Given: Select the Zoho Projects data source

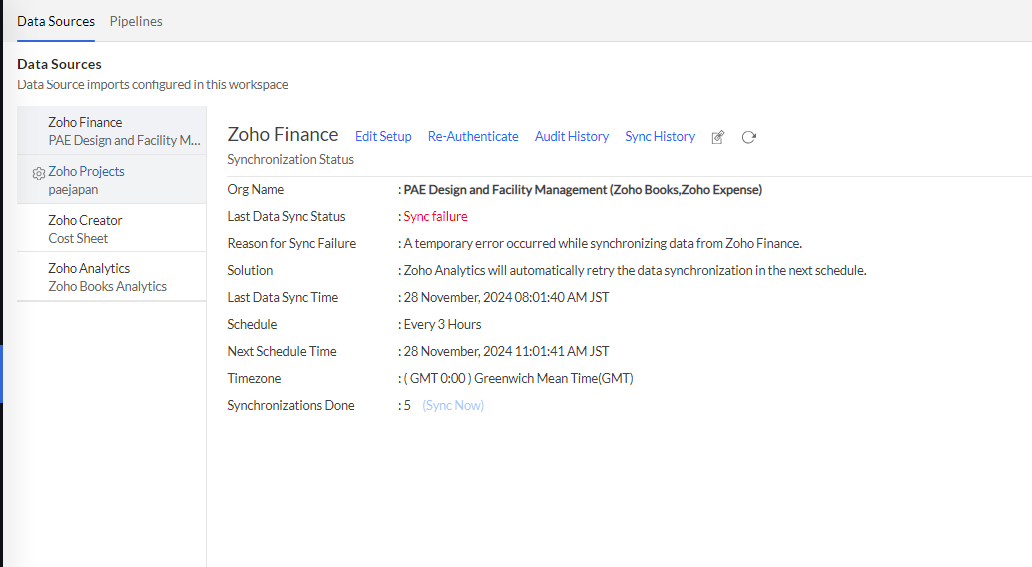Looking at the screenshot, I should pyautogui.click(x=112, y=180).
